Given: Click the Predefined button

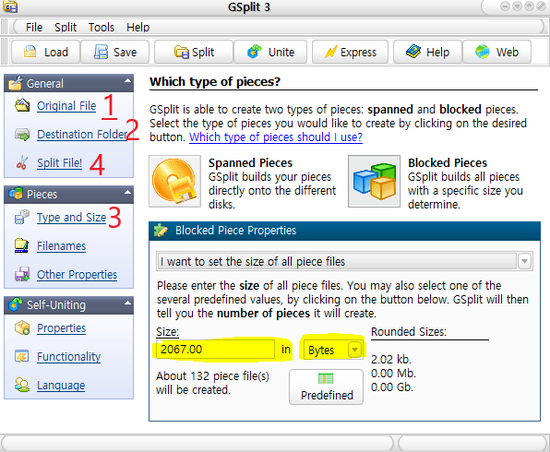Looking at the screenshot, I should [x=326, y=387].
